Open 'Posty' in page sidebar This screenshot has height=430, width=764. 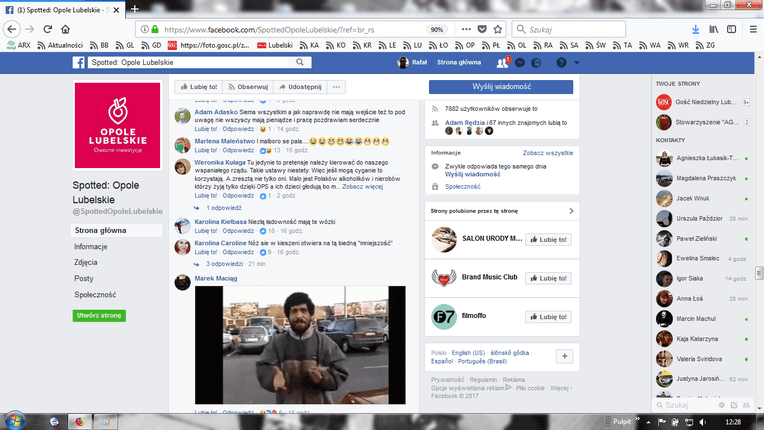coord(84,279)
